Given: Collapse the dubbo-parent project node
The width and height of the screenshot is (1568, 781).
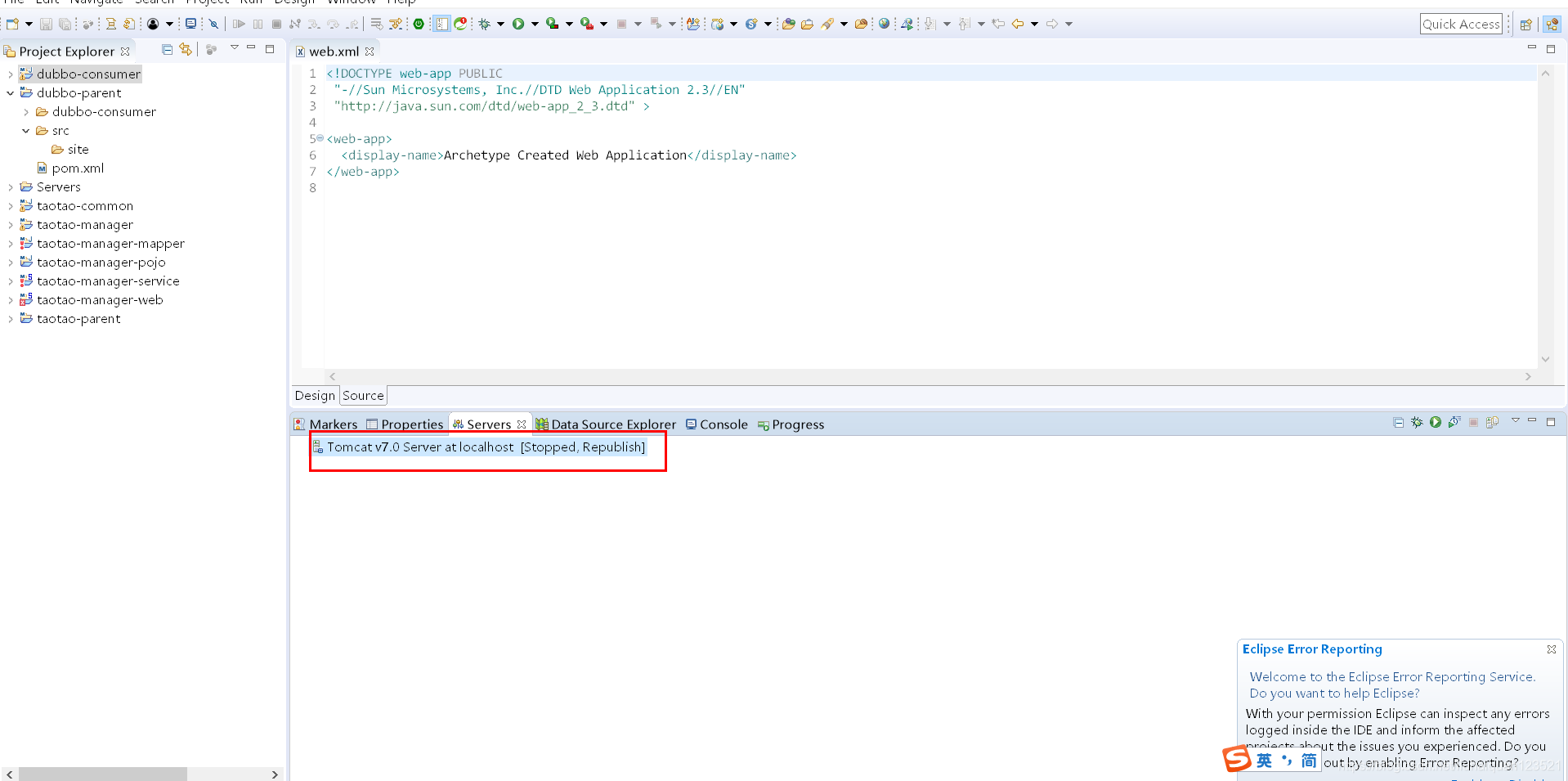Looking at the screenshot, I should tap(10, 92).
